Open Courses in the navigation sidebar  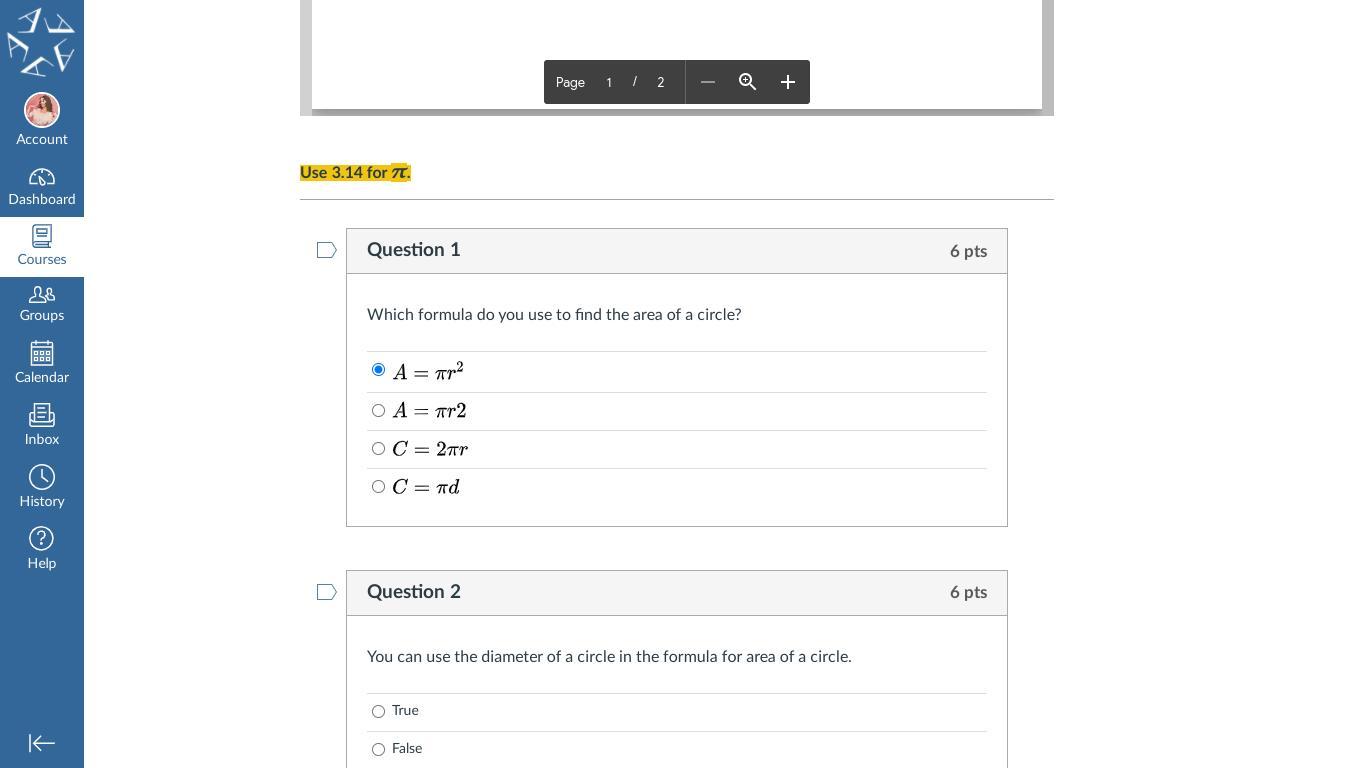point(42,246)
